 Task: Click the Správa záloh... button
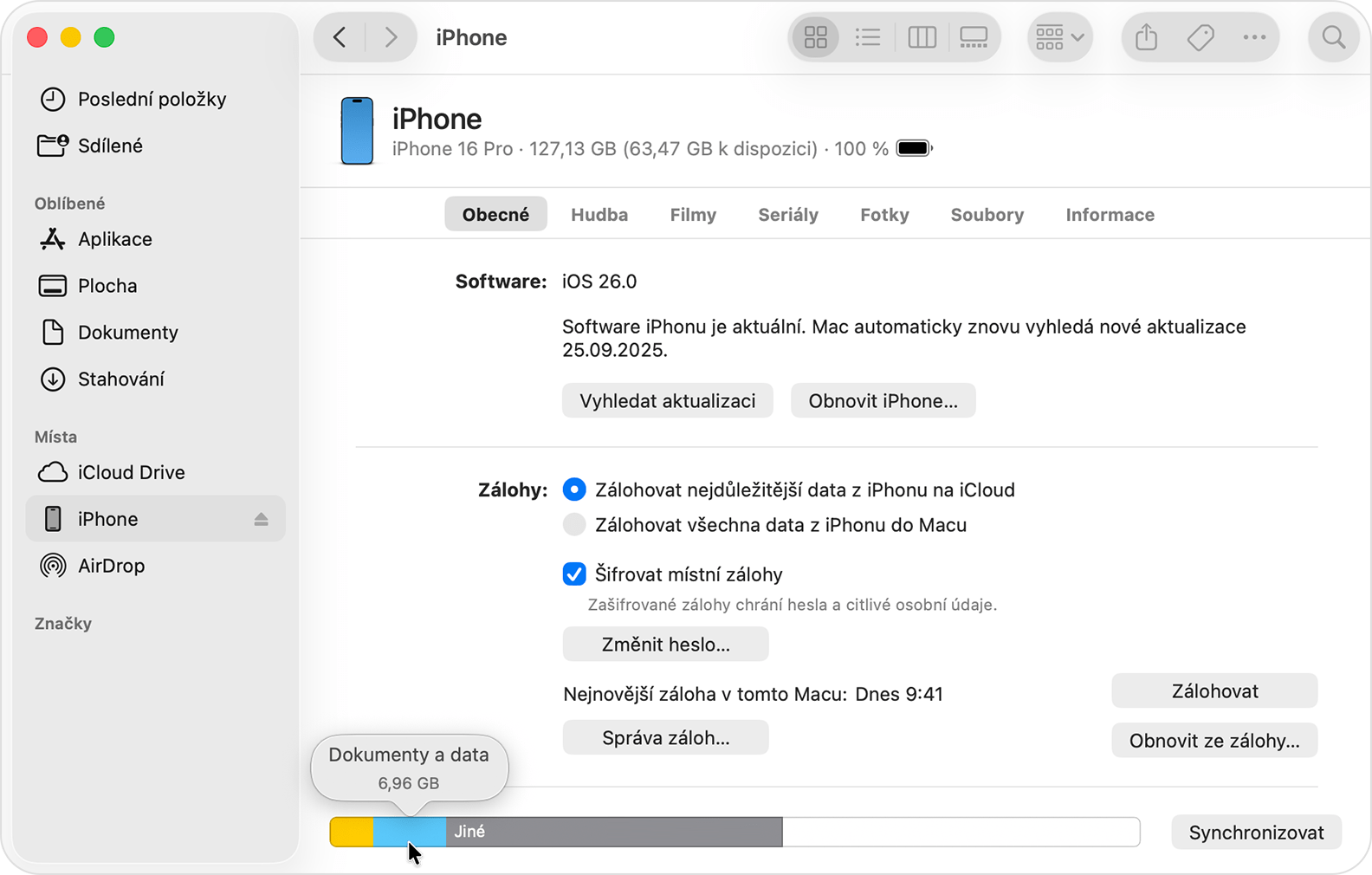coord(665,738)
